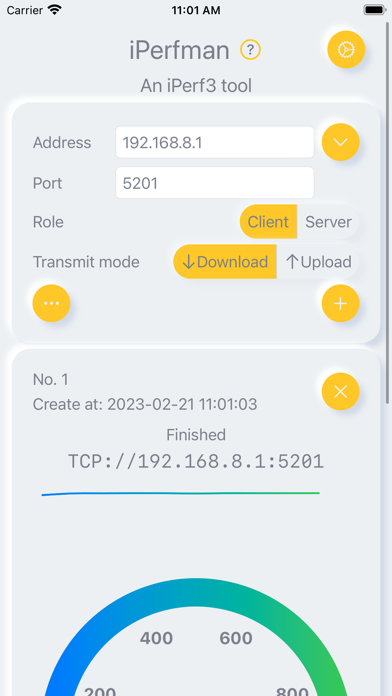Select the Server role
The height and width of the screenshot is (696, 392).
click(328, 221)
